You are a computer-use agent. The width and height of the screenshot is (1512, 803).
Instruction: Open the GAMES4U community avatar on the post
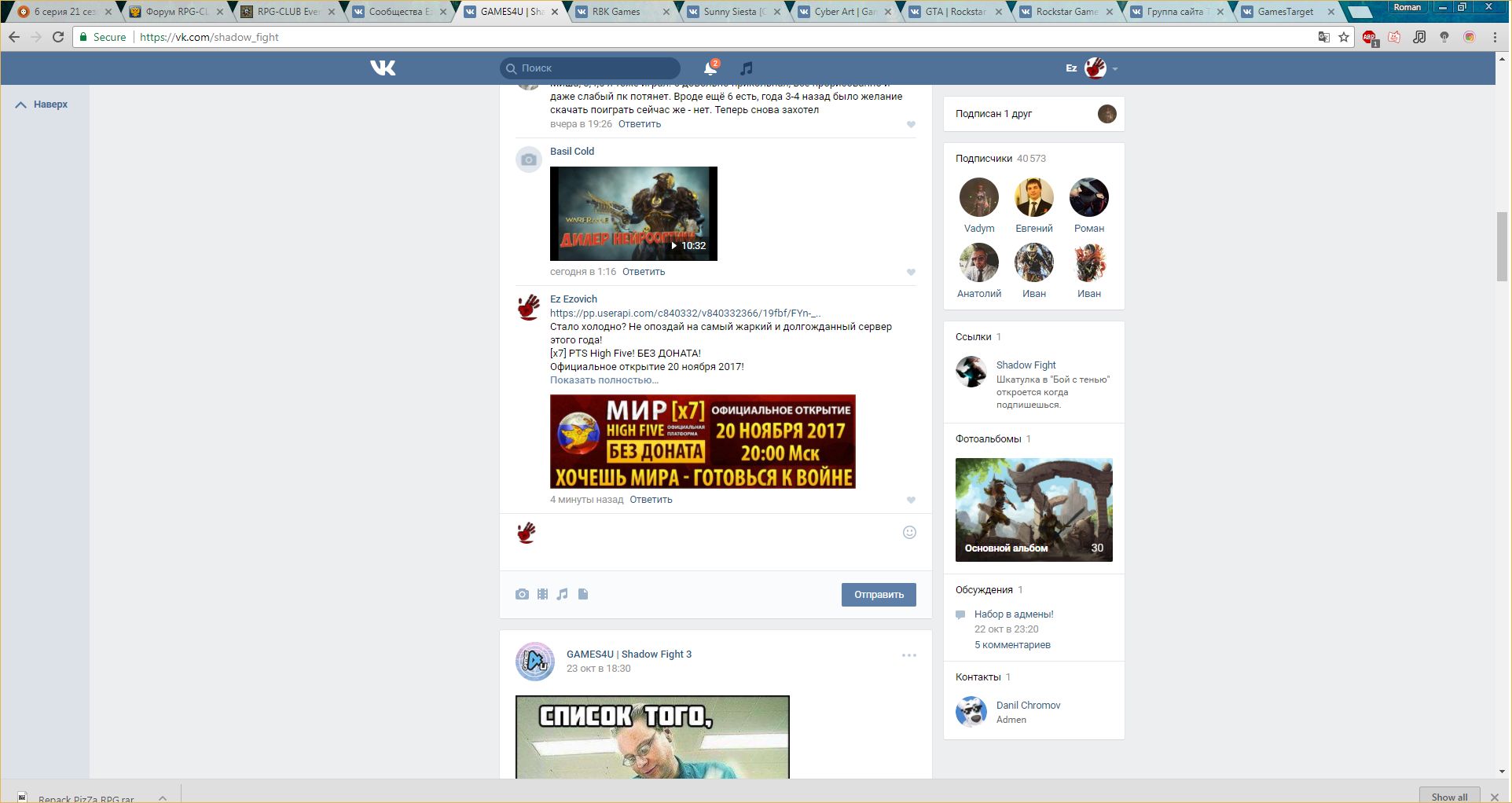[x=534, y=661]
